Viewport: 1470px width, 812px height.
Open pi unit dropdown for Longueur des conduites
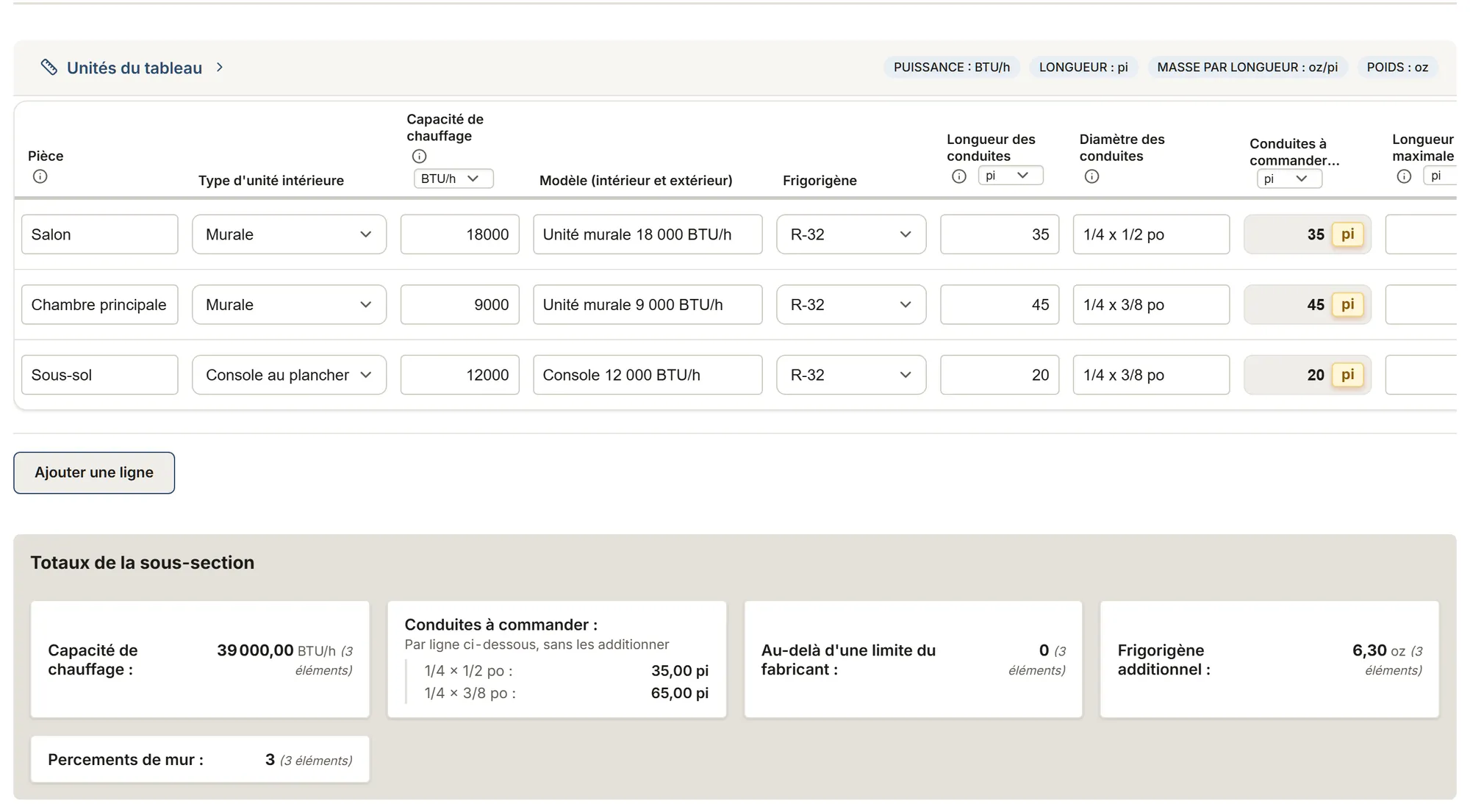(1010, 176)
